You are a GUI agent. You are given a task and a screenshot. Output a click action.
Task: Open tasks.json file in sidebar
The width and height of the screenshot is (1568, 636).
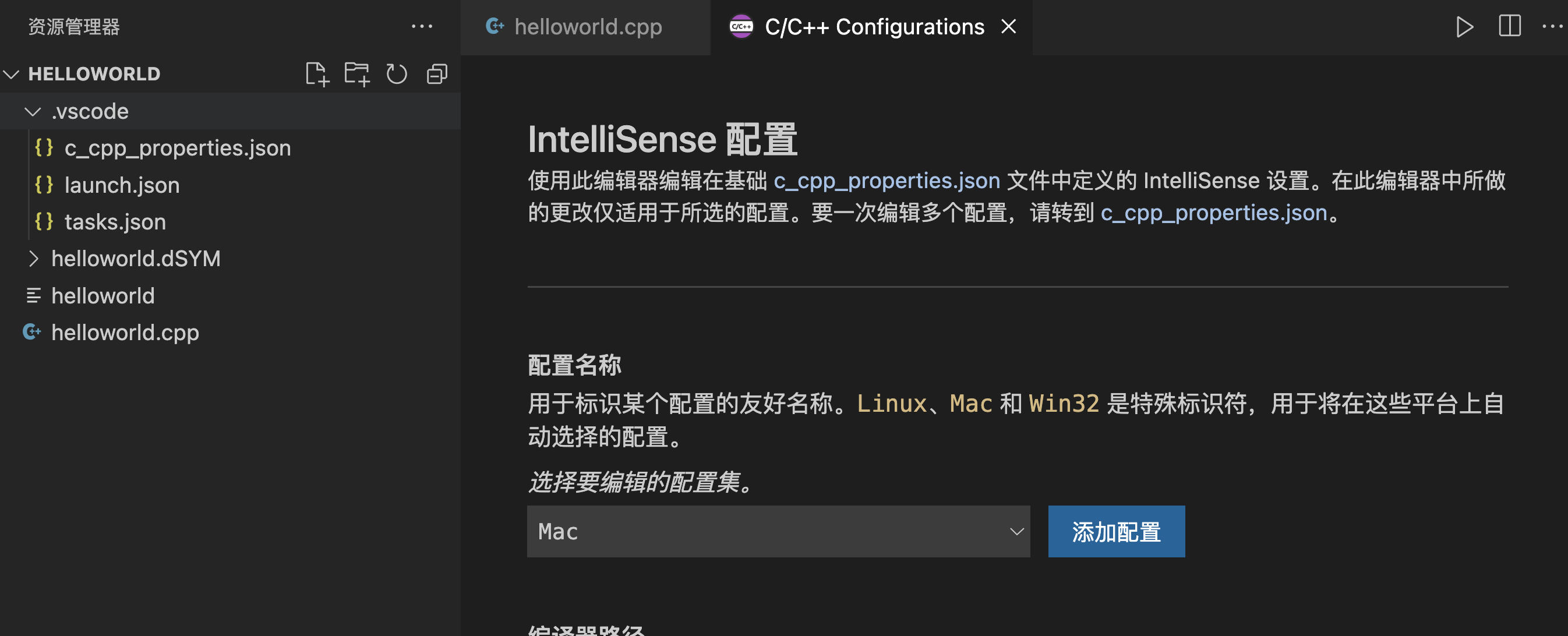click(x=114, y=221)
